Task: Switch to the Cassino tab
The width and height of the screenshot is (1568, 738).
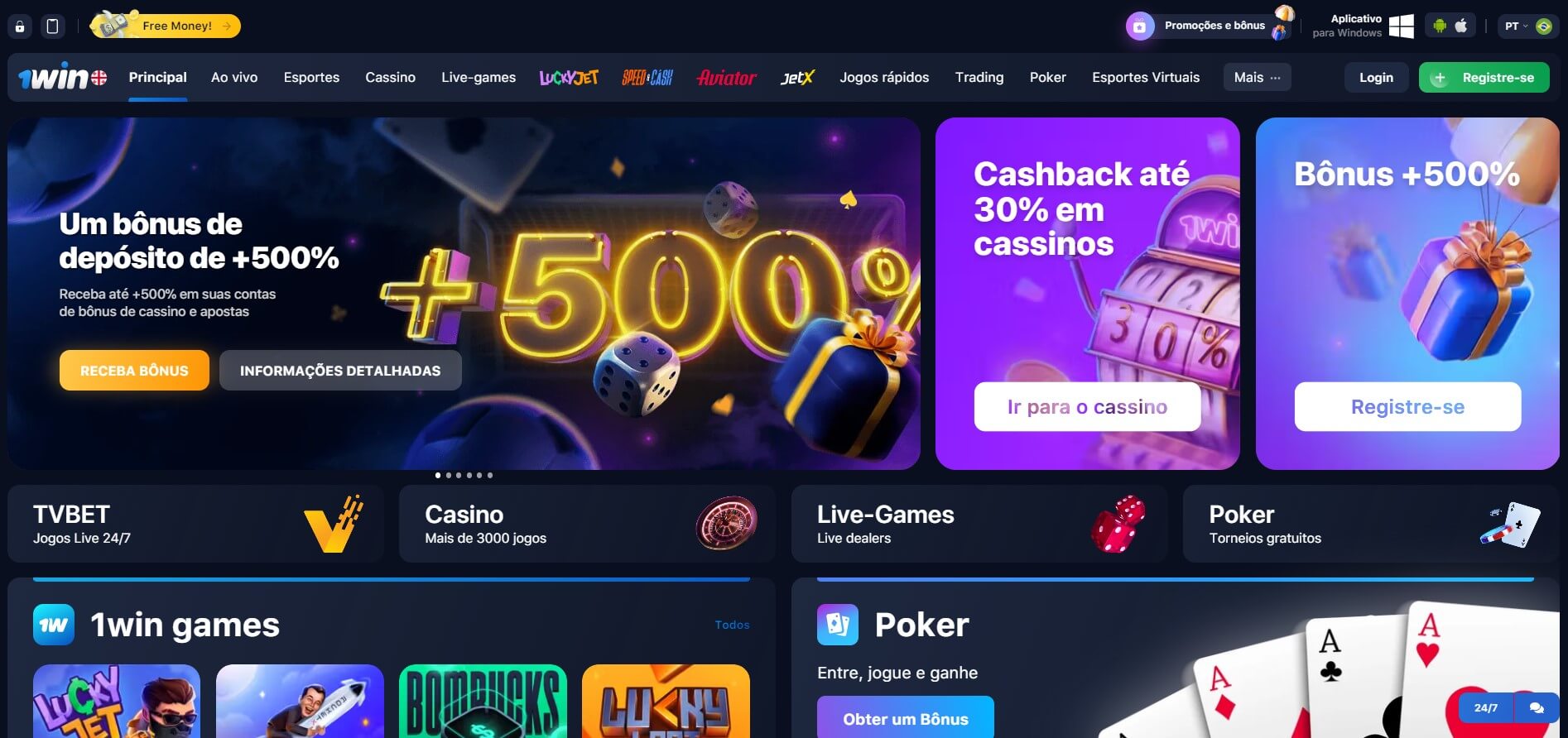Action: pos(391,78)
